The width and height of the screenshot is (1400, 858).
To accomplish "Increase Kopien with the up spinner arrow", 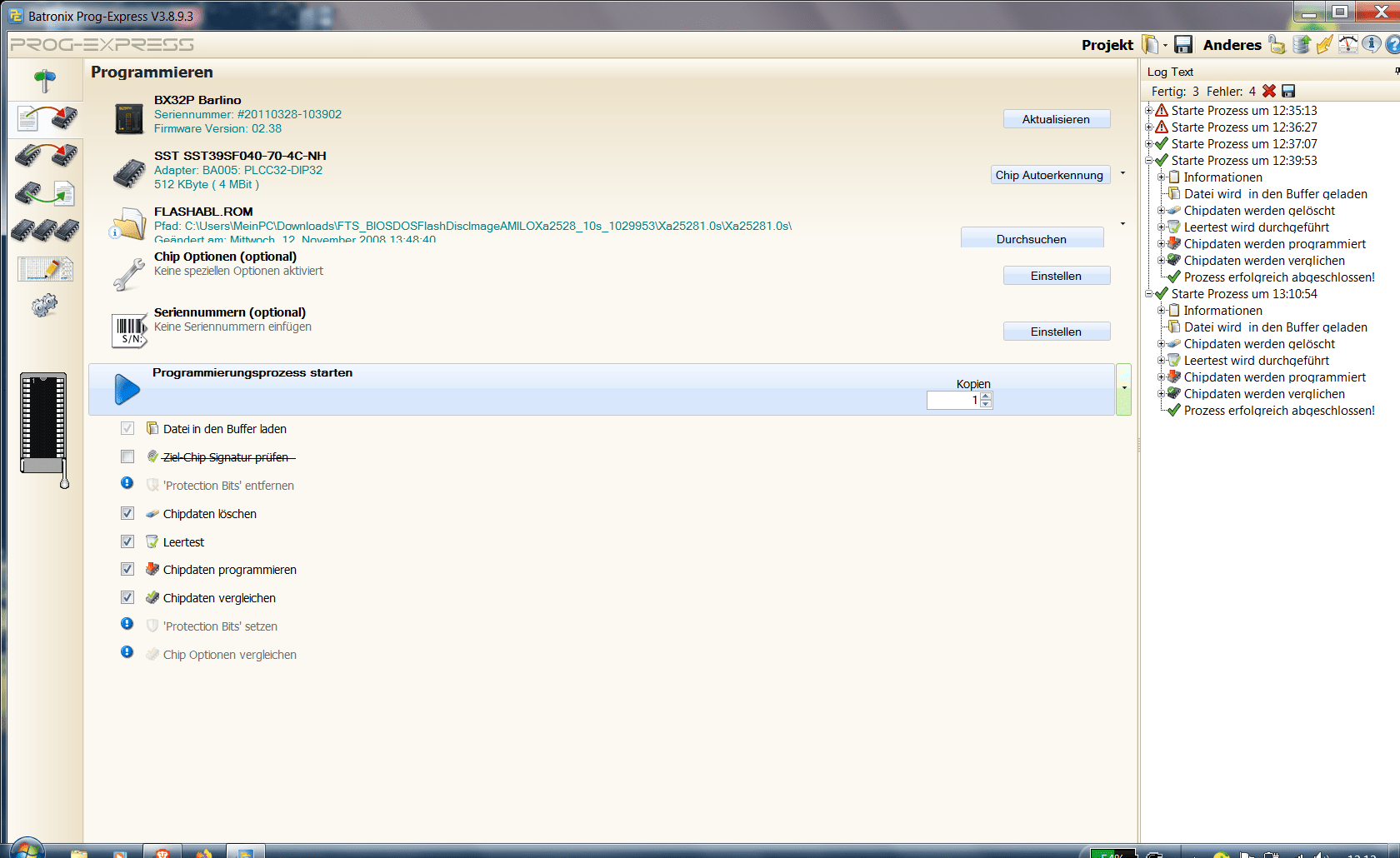I will coord(987,397).
